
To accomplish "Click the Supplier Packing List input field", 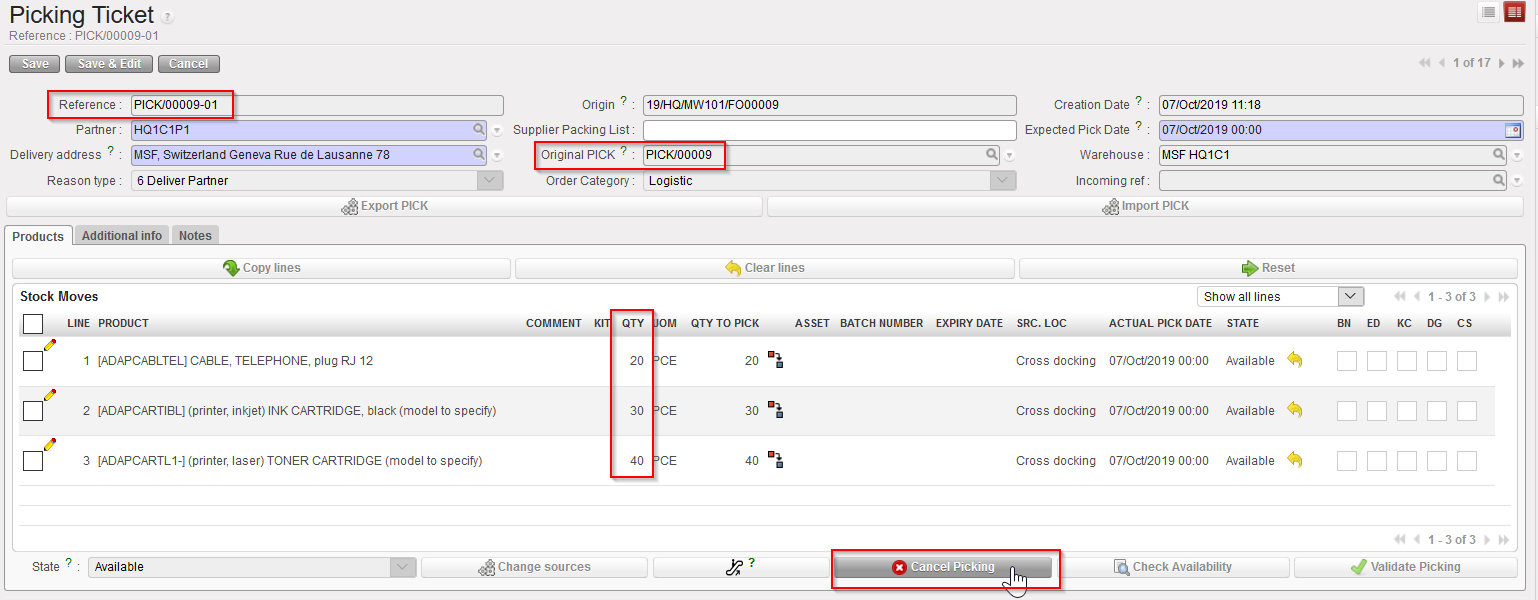I will (x=829, y=130).
